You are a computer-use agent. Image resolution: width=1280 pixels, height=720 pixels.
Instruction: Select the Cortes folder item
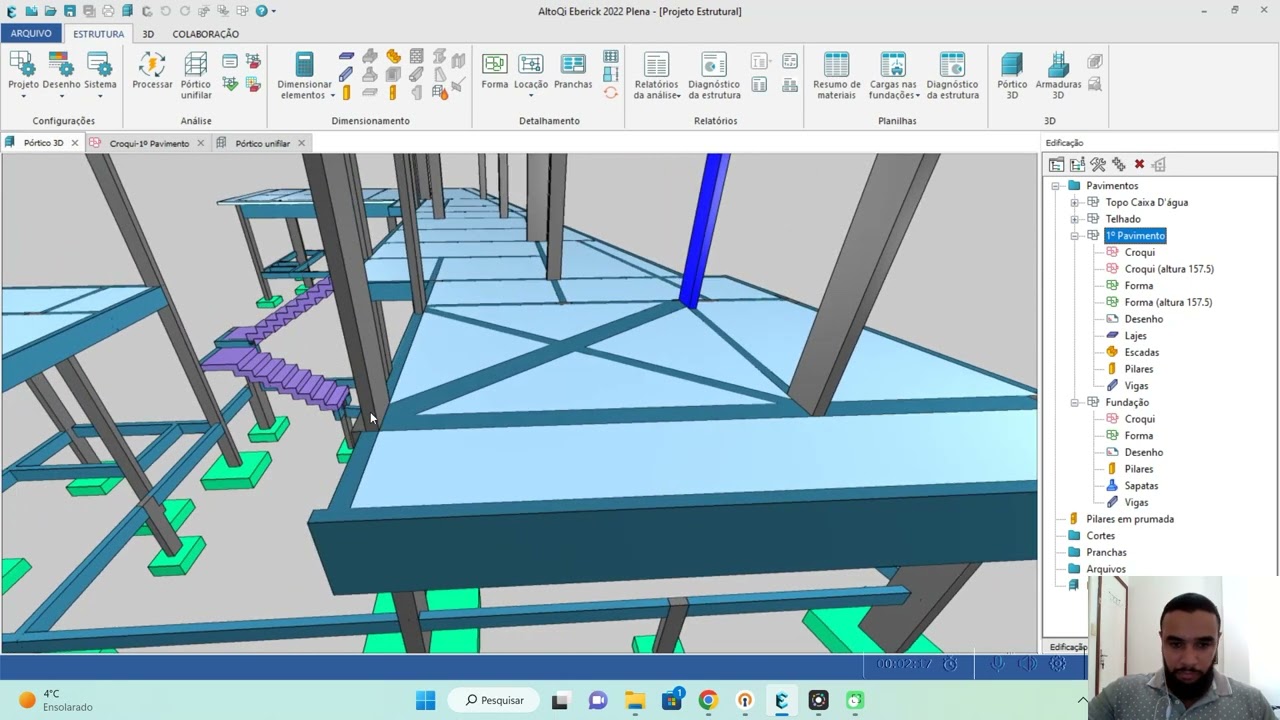[x=1101, y=536]
